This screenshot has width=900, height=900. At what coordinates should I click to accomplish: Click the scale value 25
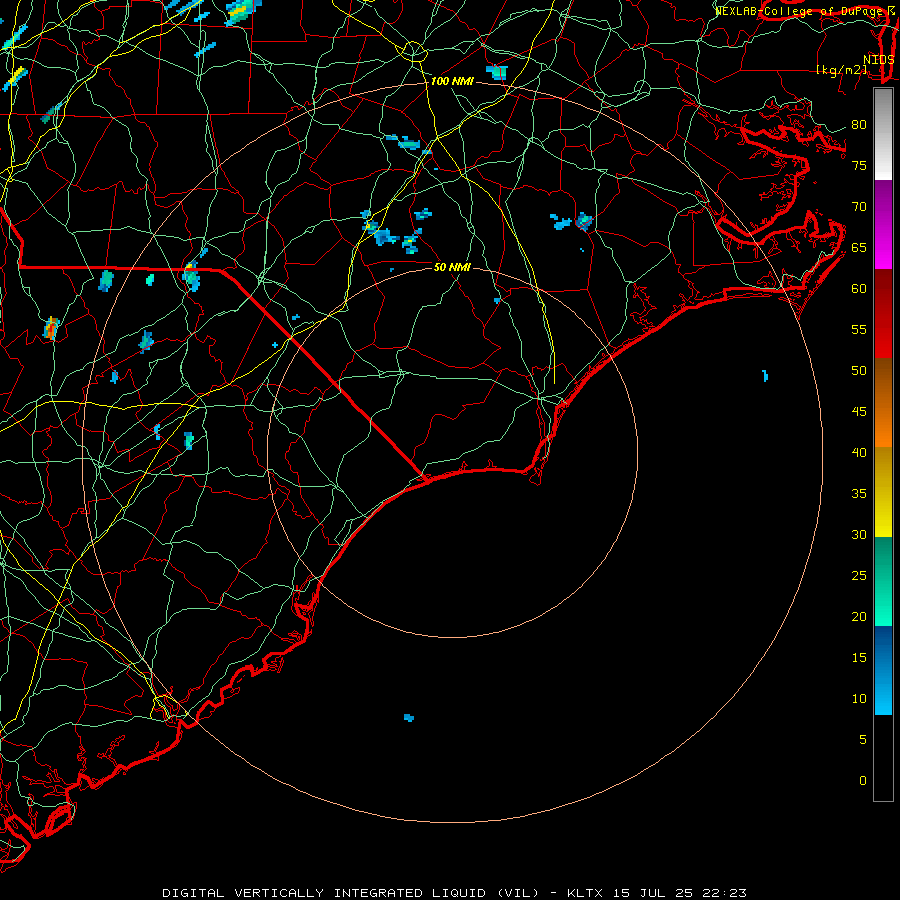click(x=859, y=576)
